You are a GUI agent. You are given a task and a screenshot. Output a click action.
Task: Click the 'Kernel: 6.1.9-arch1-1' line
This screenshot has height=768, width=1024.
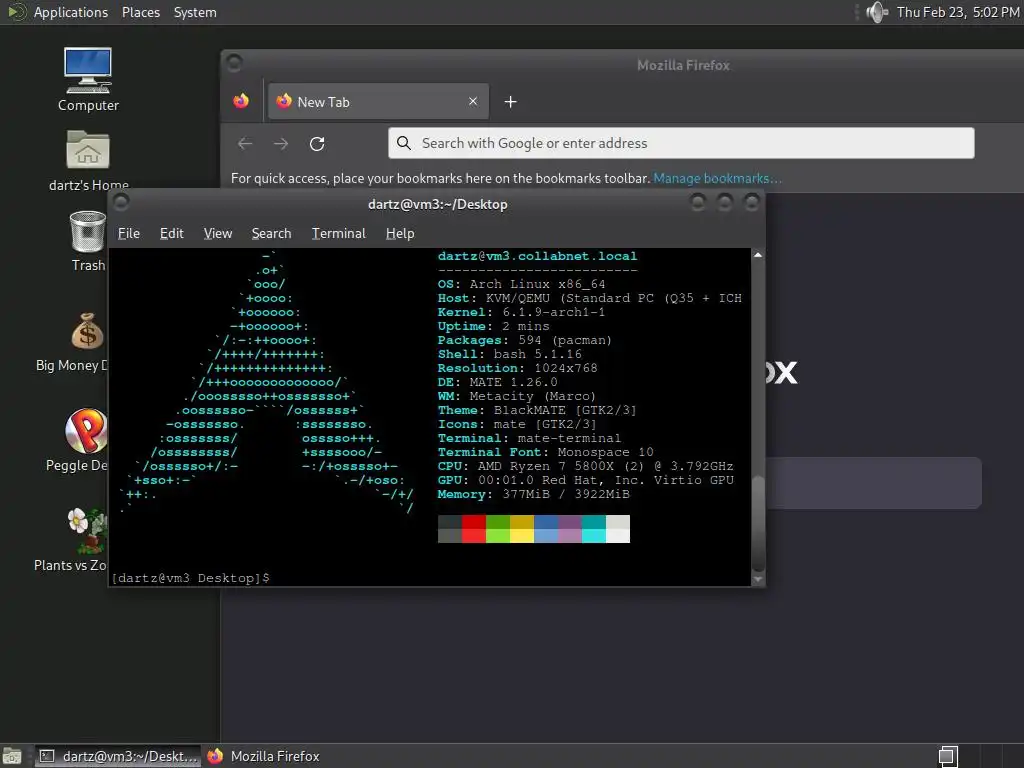pyautogui.click(x=522, y=312)
